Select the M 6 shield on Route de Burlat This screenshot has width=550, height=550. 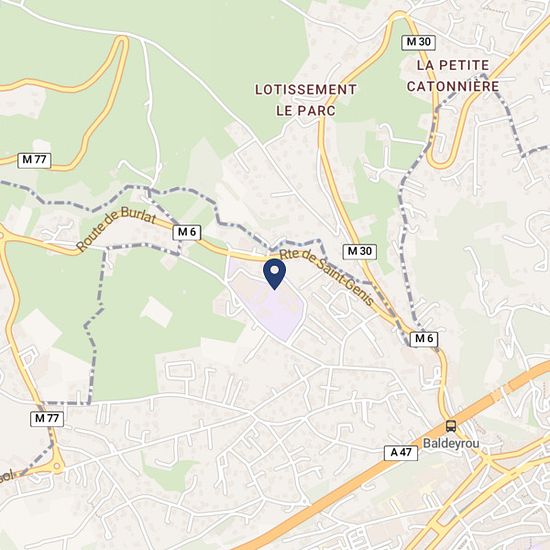[187, 233]
